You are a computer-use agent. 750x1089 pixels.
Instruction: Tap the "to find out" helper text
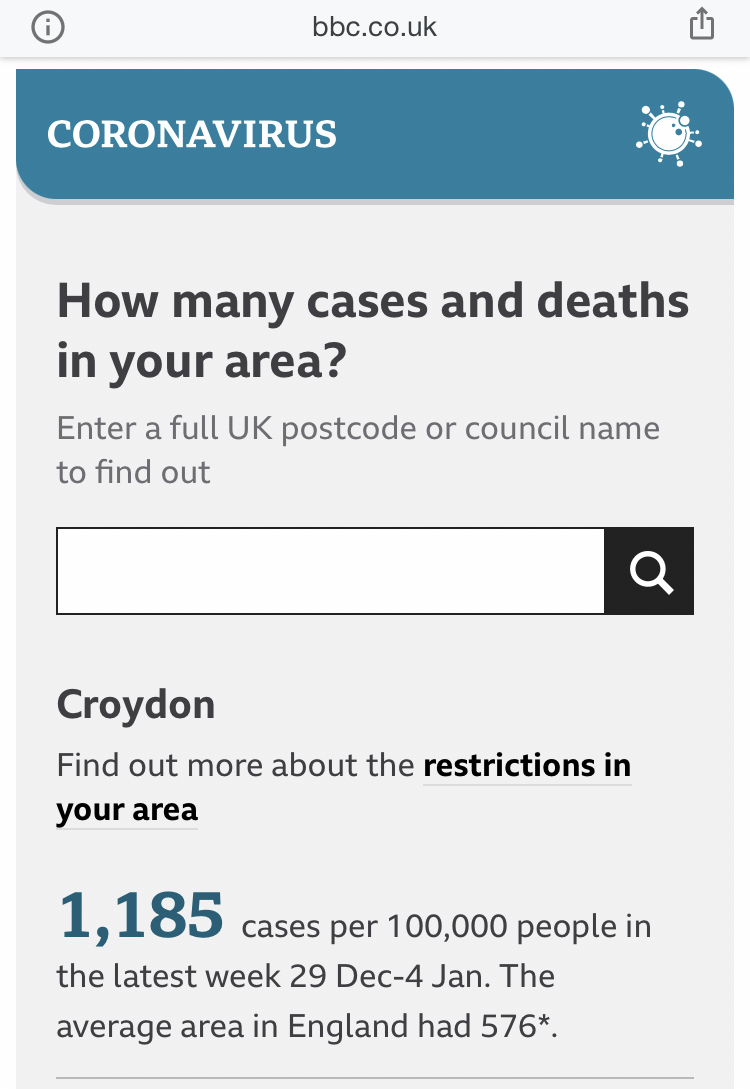coord(134,472)
